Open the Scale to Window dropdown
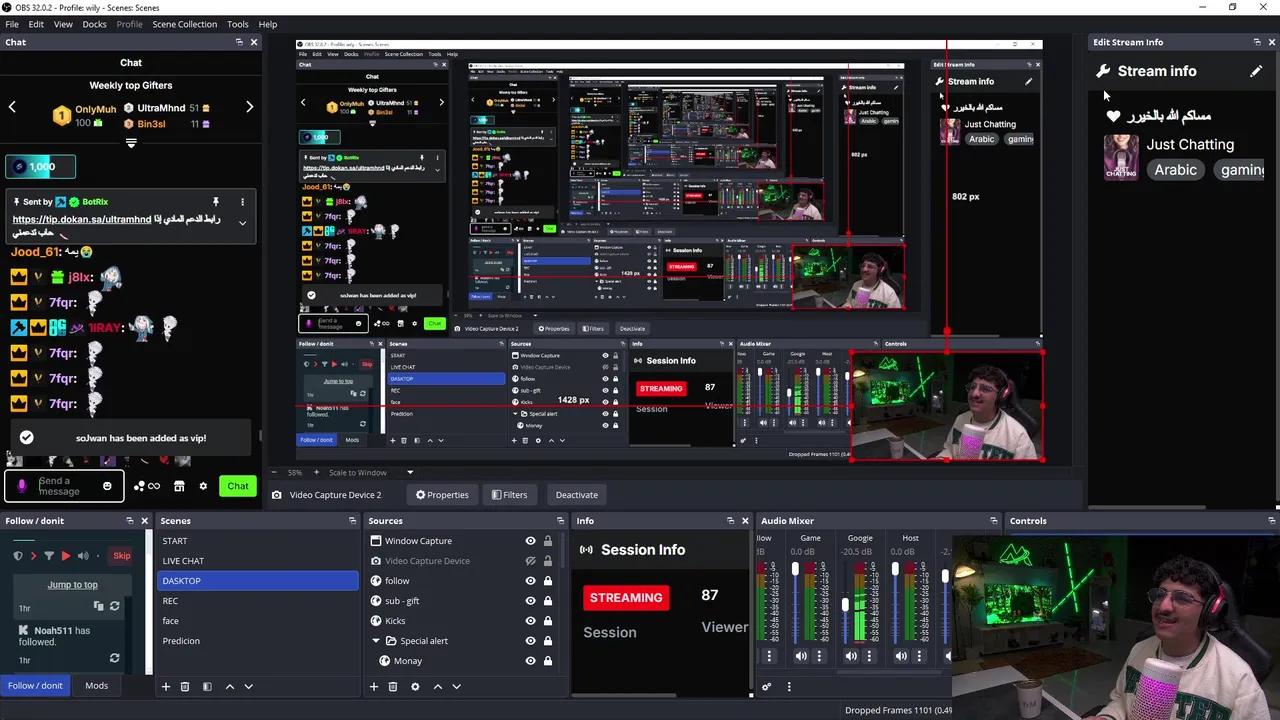This screenshot has height=720, width=1280. (x=365, y=472)
